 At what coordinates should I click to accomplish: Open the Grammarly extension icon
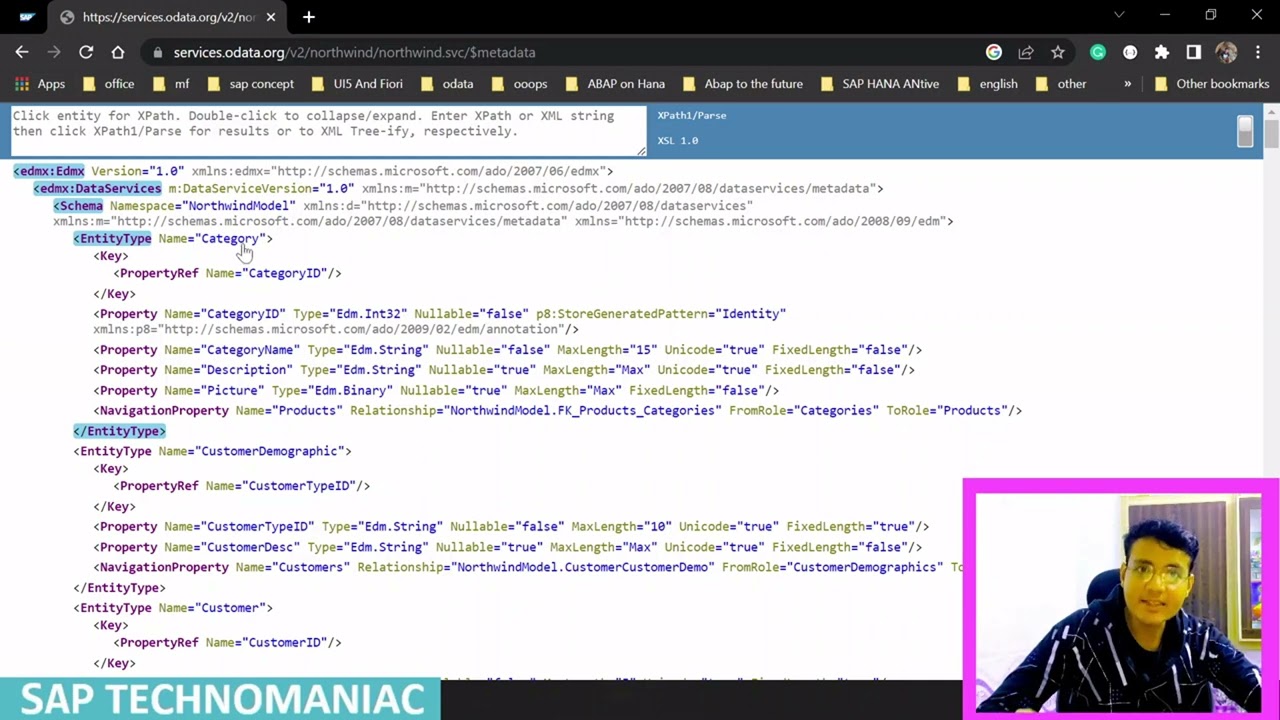coord(1098,52)
